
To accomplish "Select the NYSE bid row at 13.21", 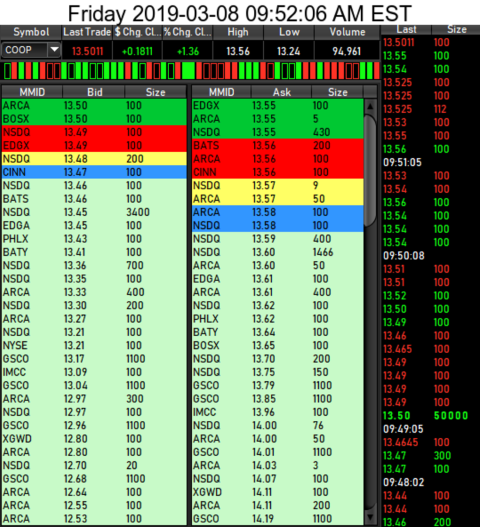I will coord(94,346).
